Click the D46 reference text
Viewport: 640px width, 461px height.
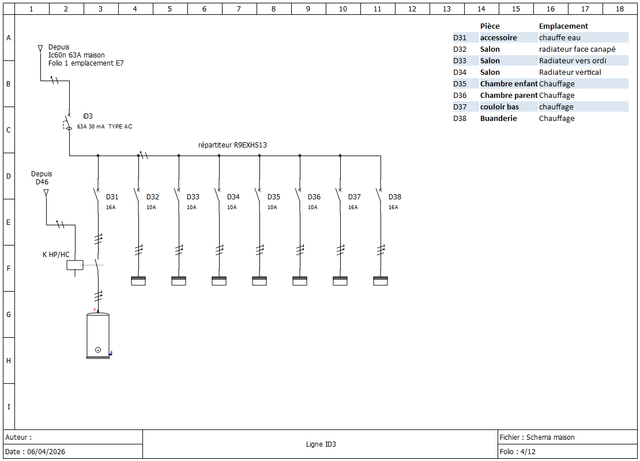pos(42,182)
